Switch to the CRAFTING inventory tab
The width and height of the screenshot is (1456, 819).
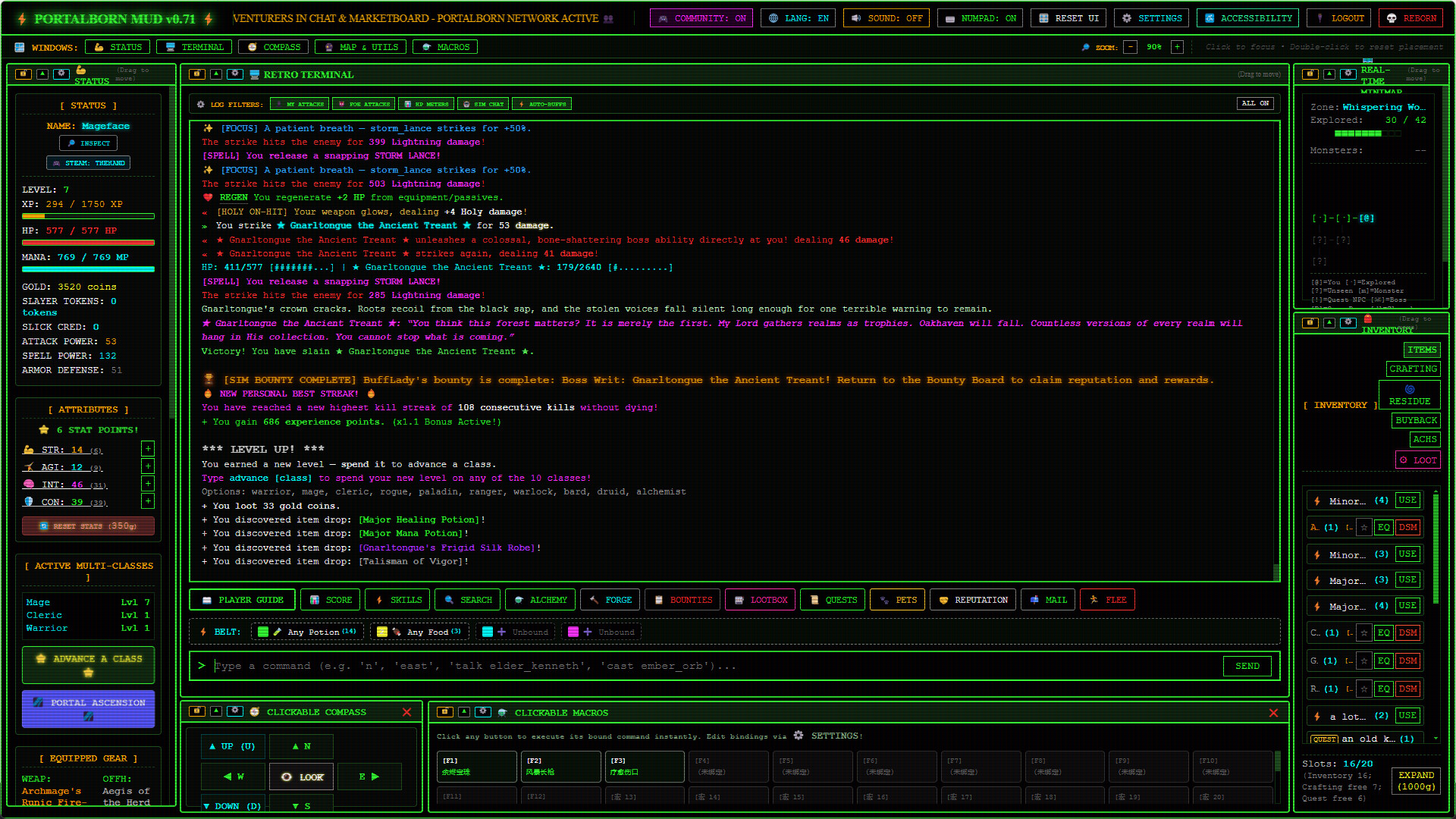tap(1413, 369)
